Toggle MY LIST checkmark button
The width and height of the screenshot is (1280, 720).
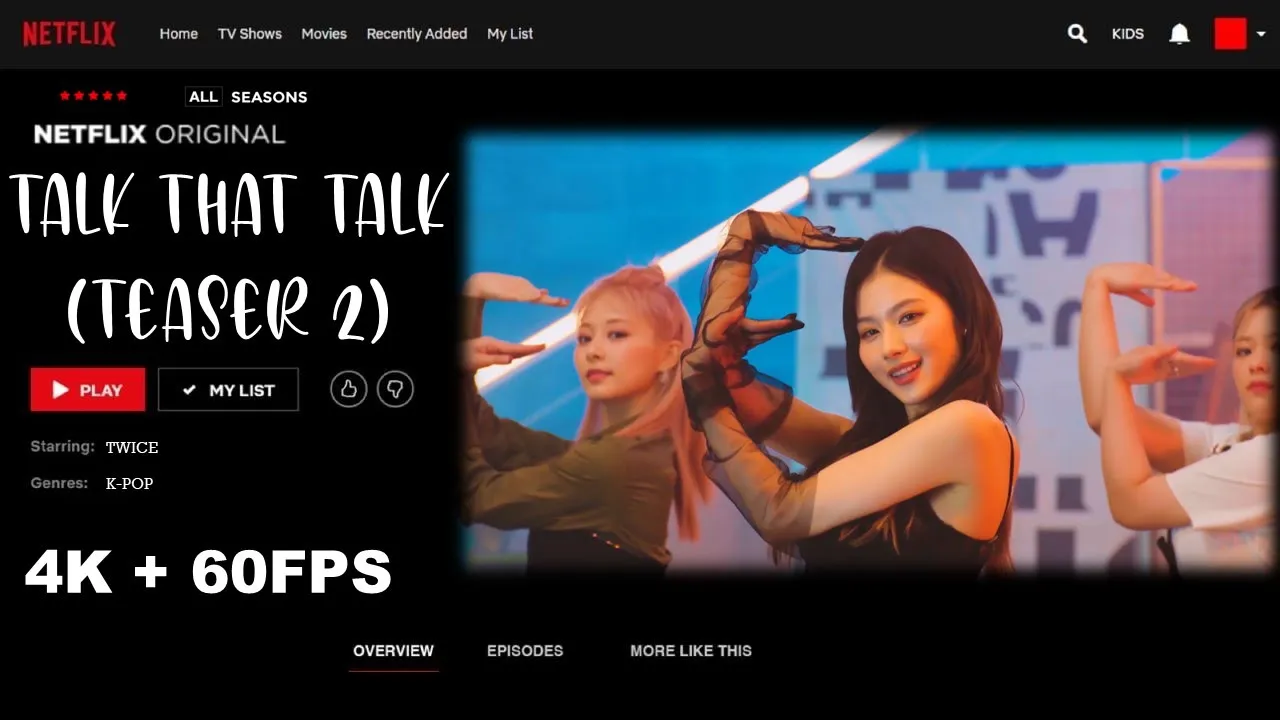click(228, 390)
